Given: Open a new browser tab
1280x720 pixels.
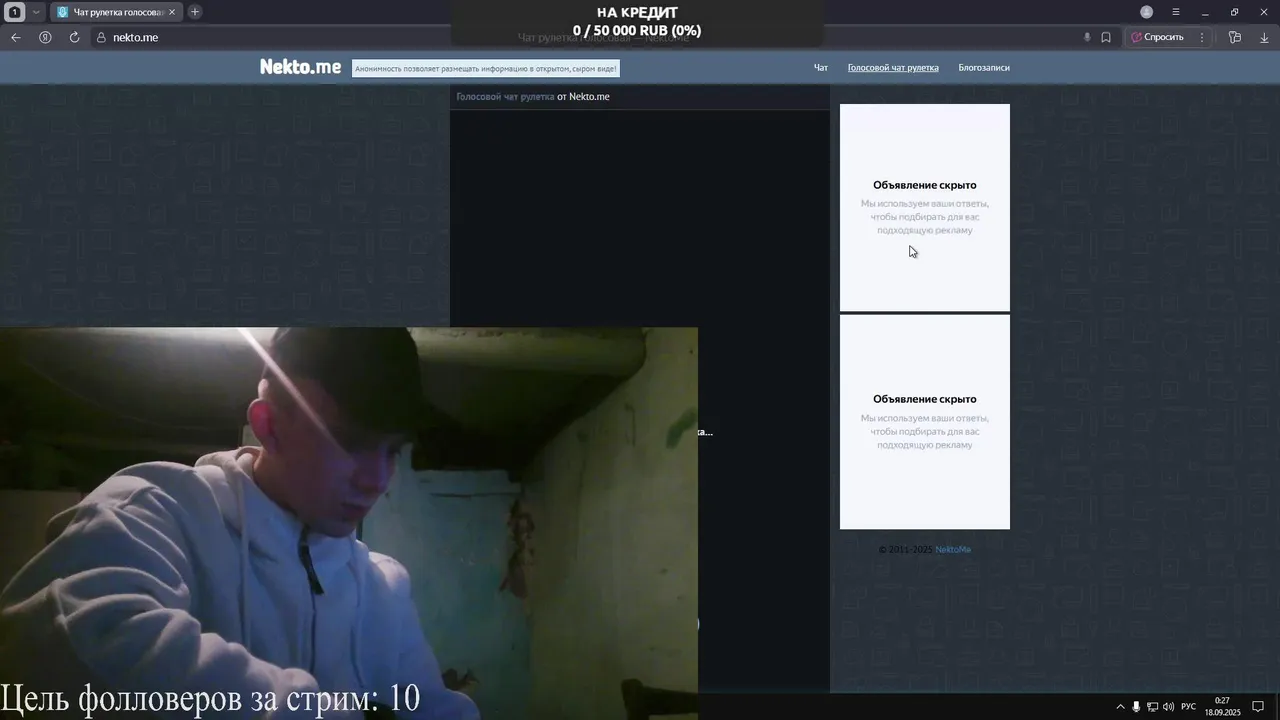Looking at the screenshot, I should [195, 12].
